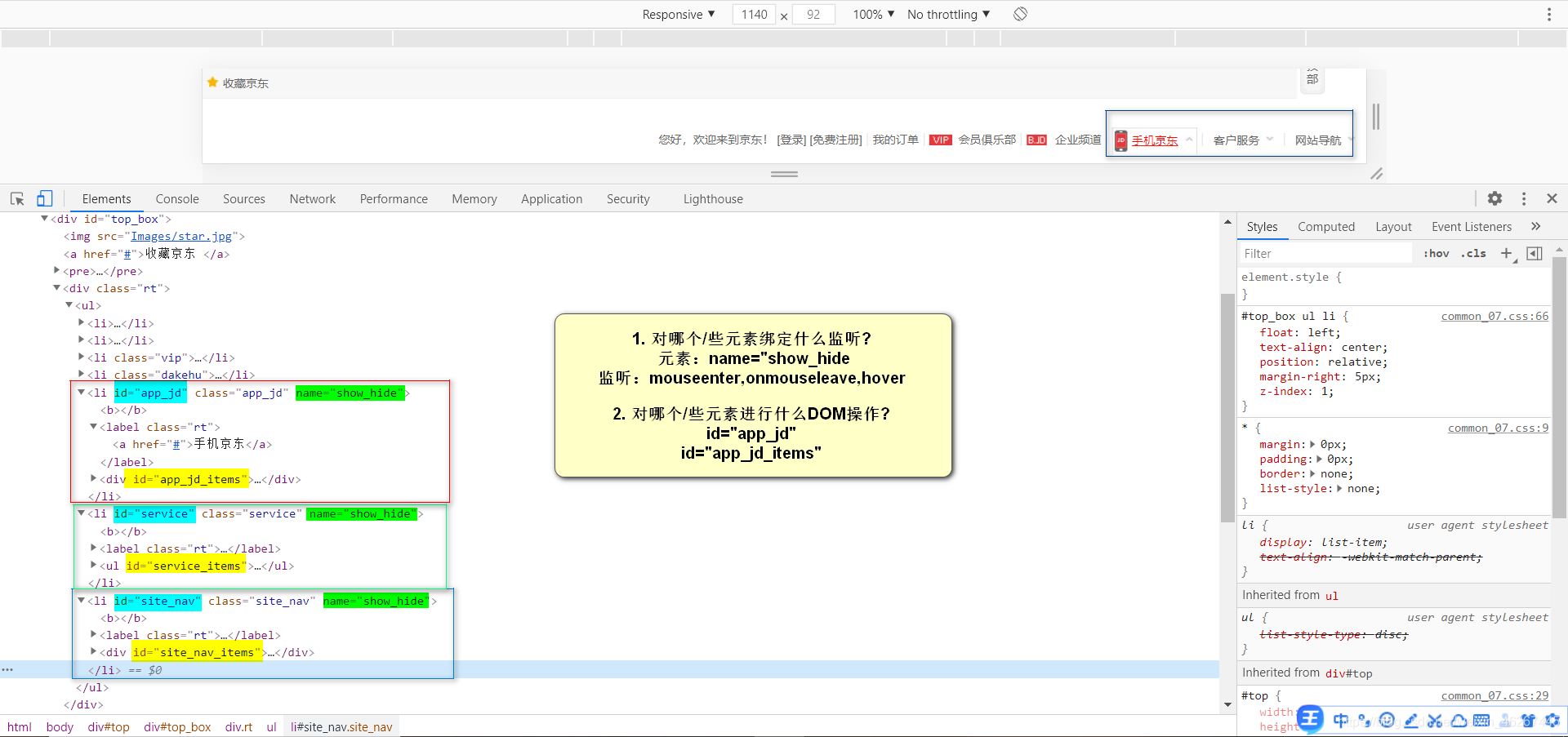Open IME handwriting pen icon

tap(1410, 721)
